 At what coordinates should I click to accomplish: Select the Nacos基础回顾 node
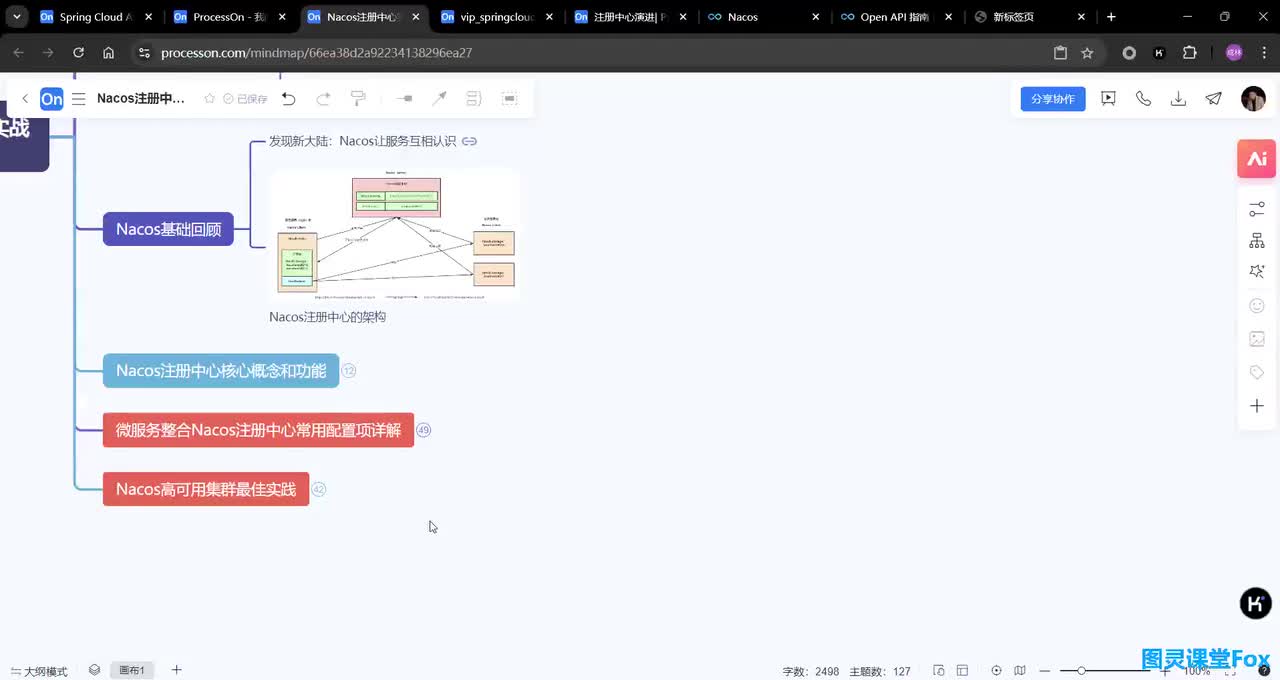[168, 229]
